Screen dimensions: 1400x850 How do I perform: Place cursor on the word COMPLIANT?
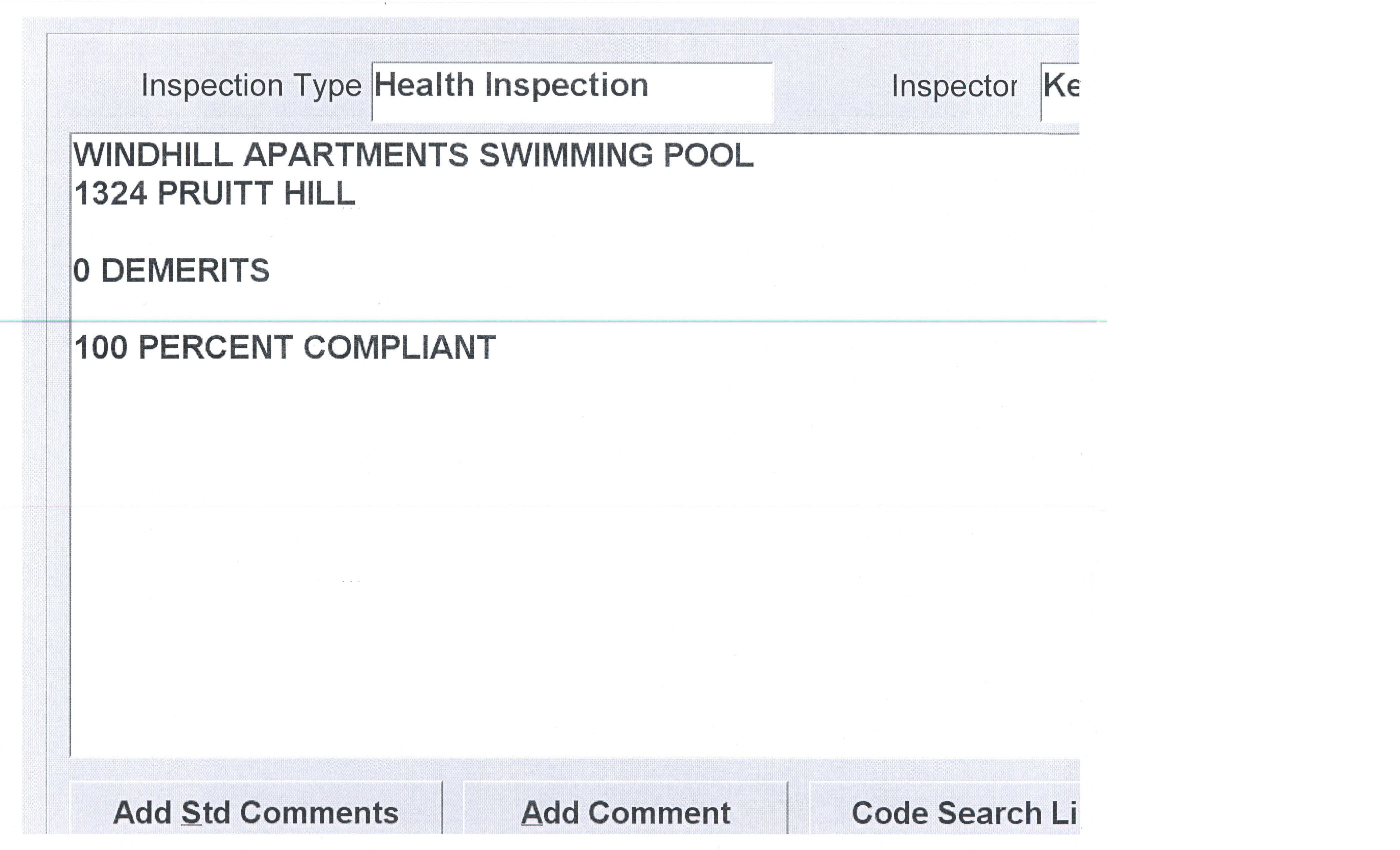(399, 347)
